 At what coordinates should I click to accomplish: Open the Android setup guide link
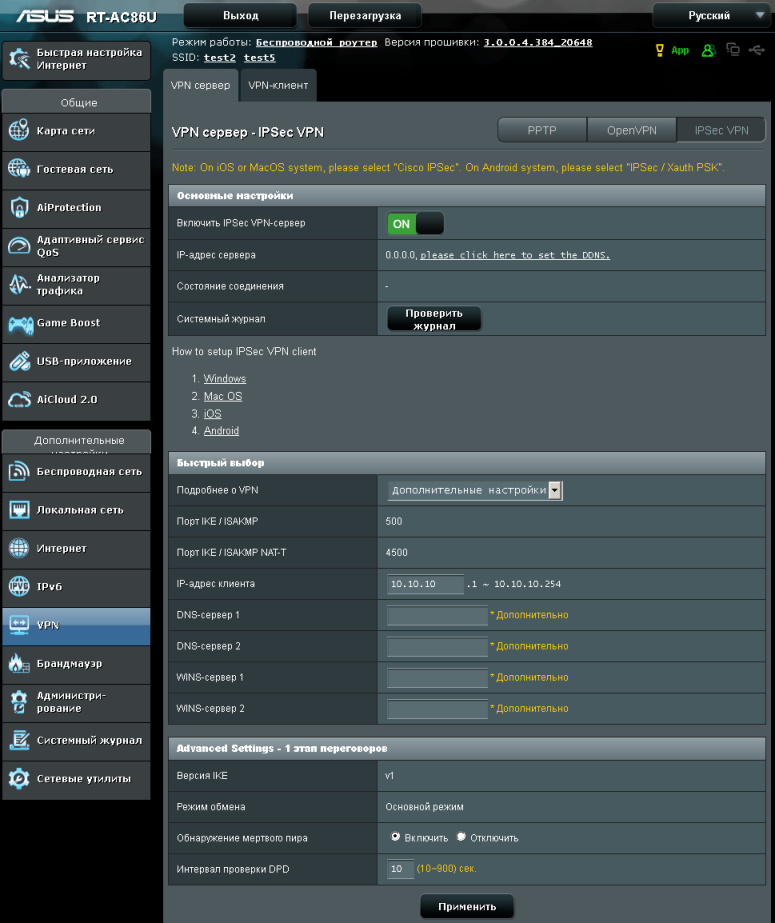(x=221, y=431)
